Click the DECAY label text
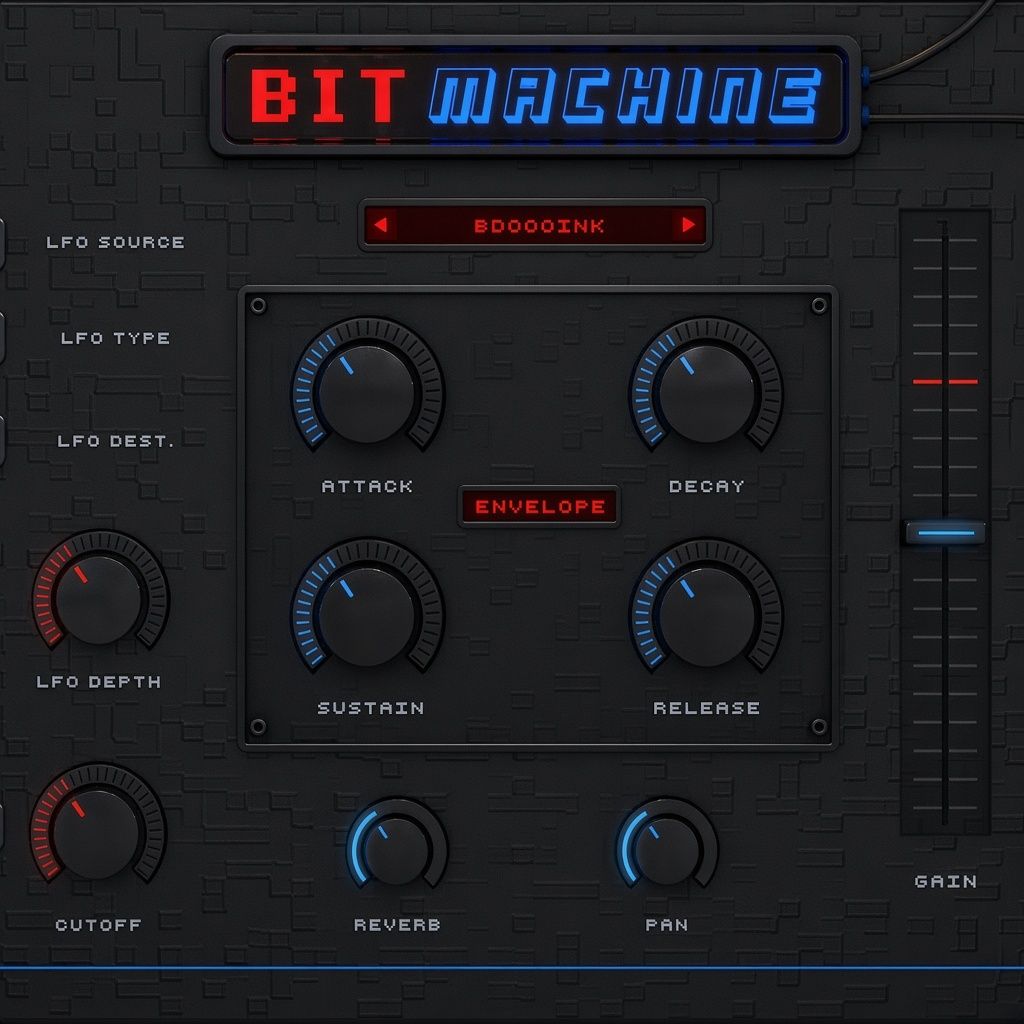Viewport: 1024px width, 1024px height. tap(707, 487)
